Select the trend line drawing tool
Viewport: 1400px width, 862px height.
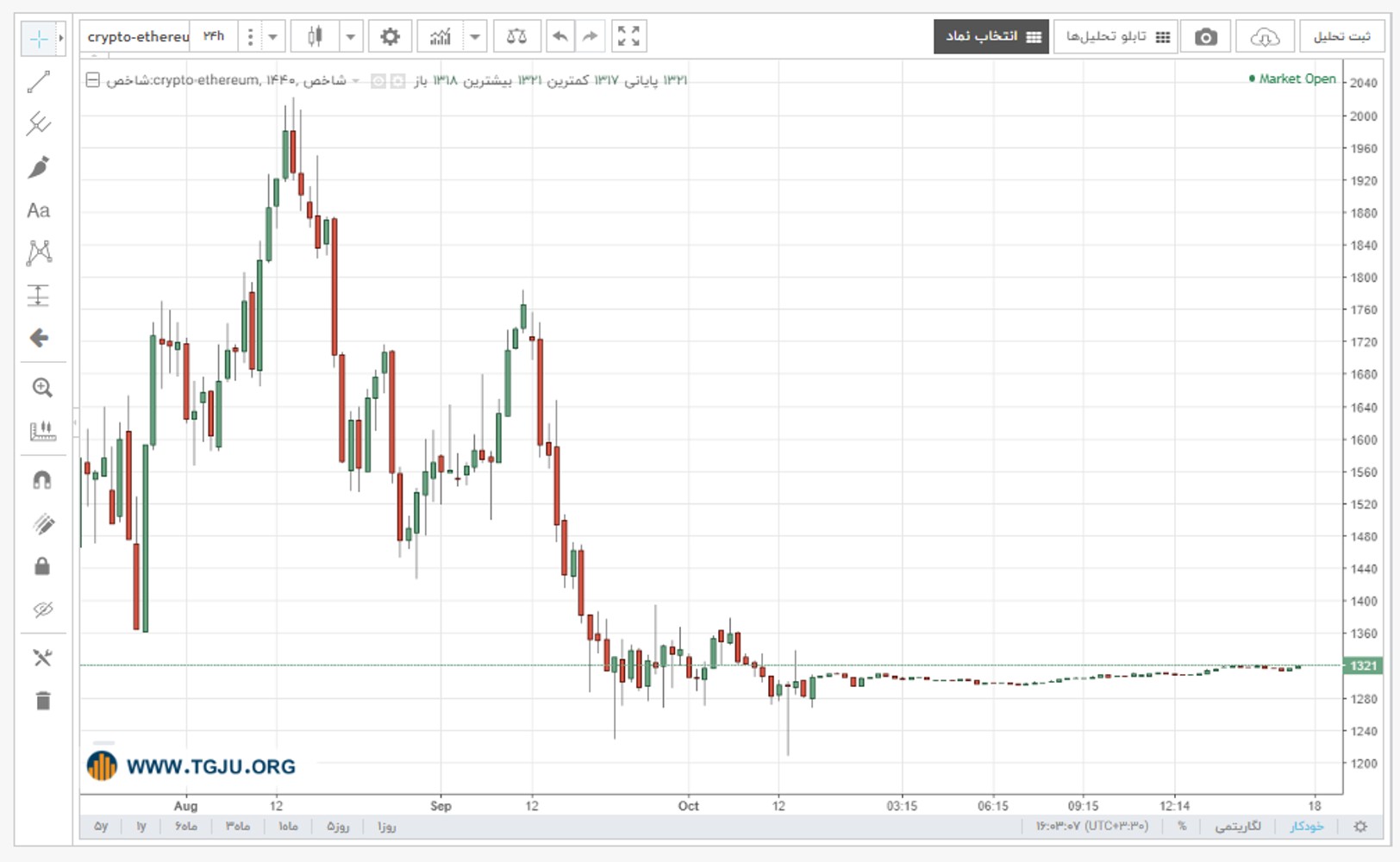click(x=39, y=82)
